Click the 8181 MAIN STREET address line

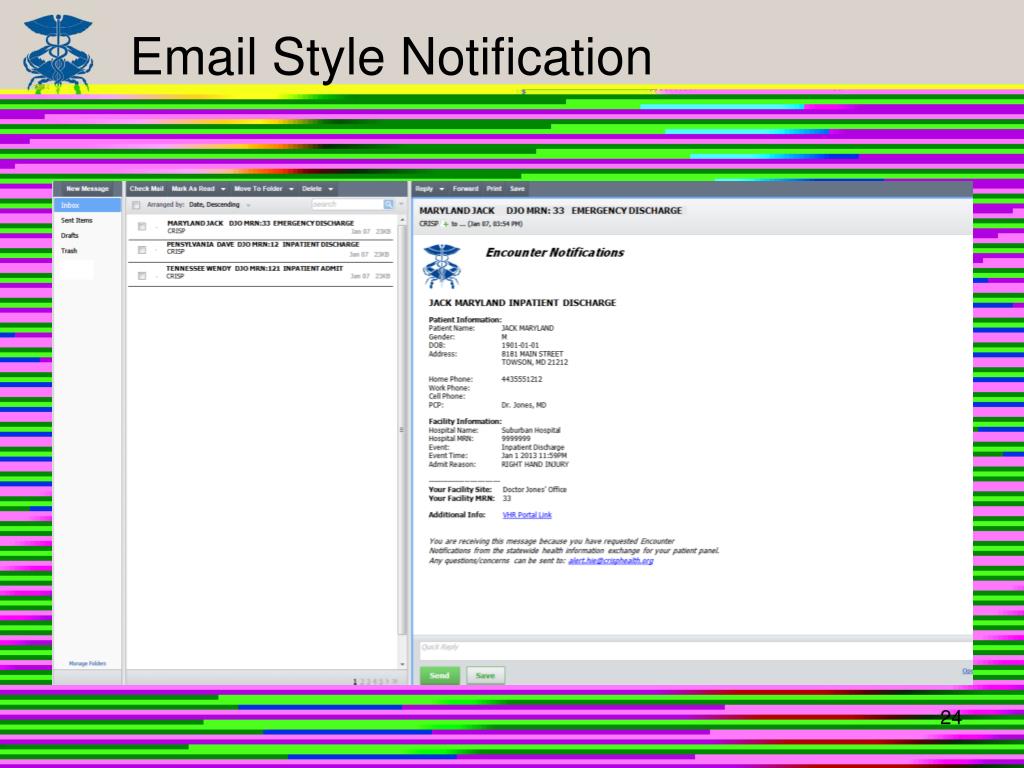coord(532,354)
